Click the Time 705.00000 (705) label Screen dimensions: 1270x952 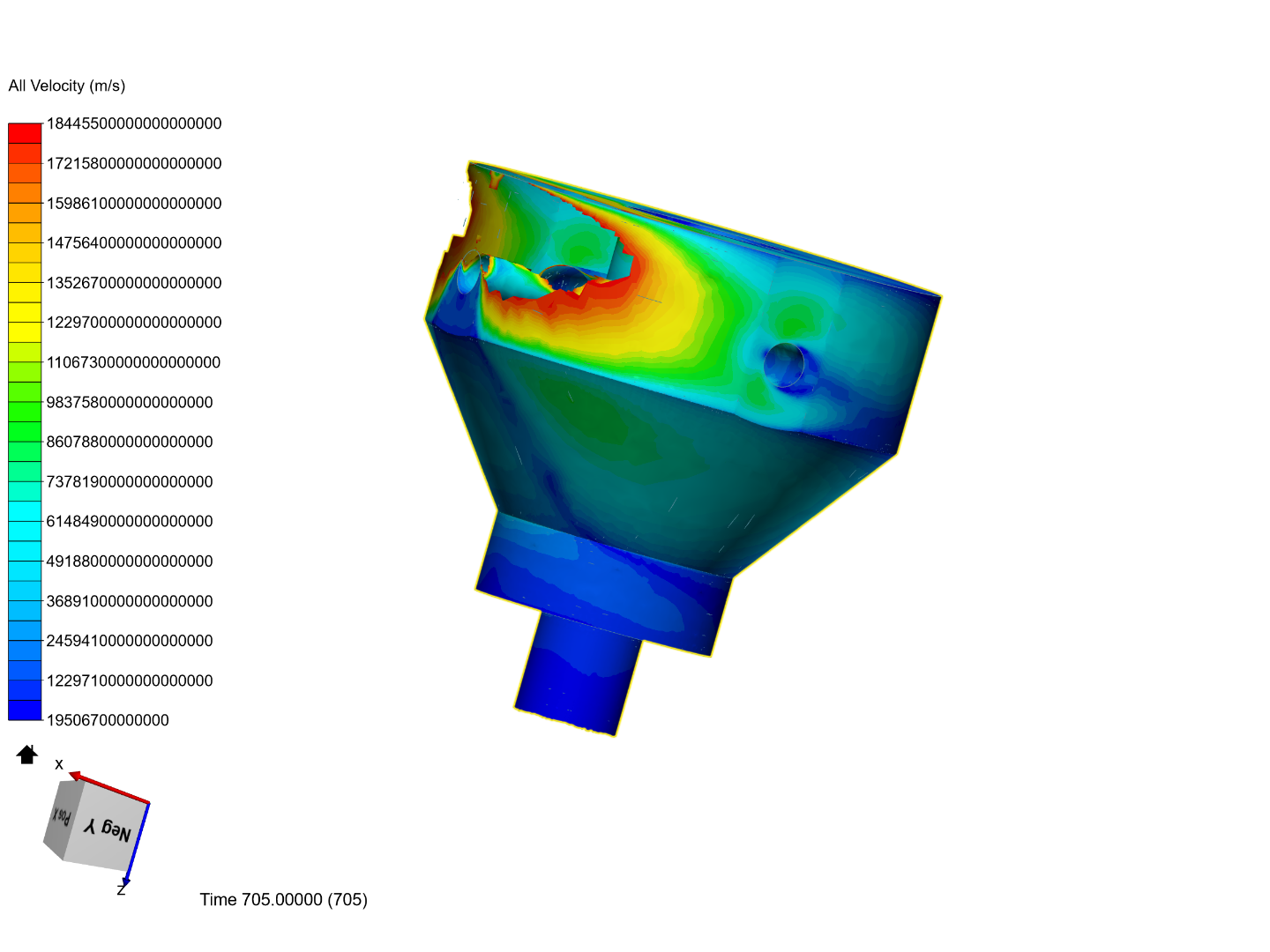coord(284,899)
